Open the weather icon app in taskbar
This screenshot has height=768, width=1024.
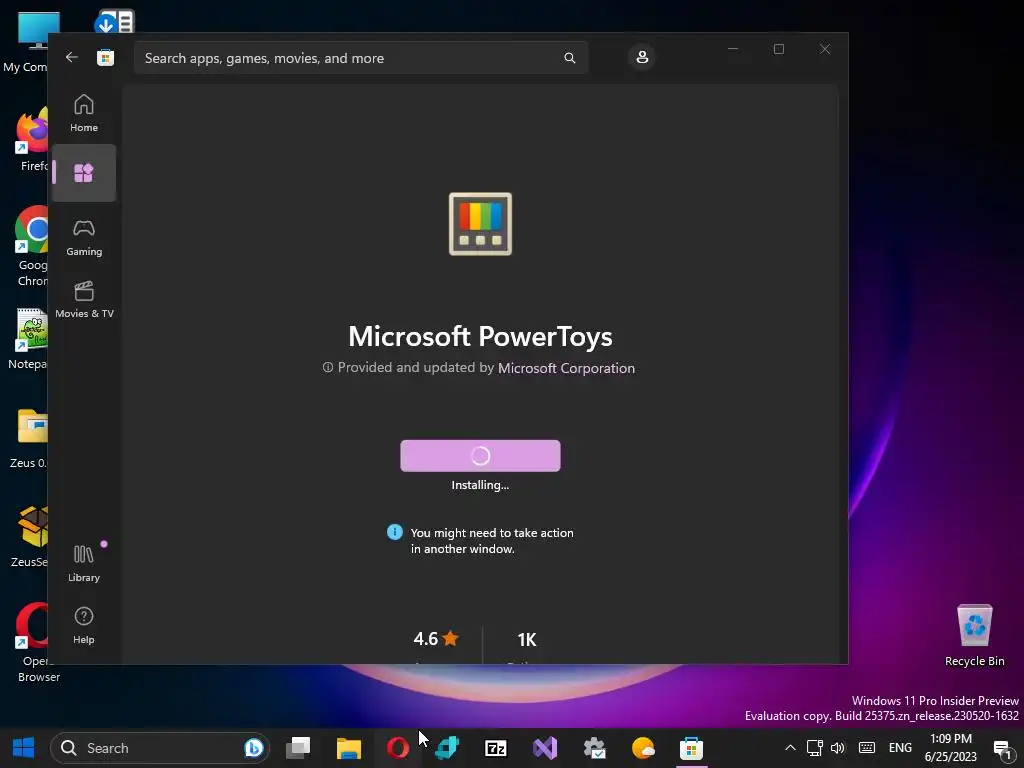pyautogui.click(x=643, y=748)
